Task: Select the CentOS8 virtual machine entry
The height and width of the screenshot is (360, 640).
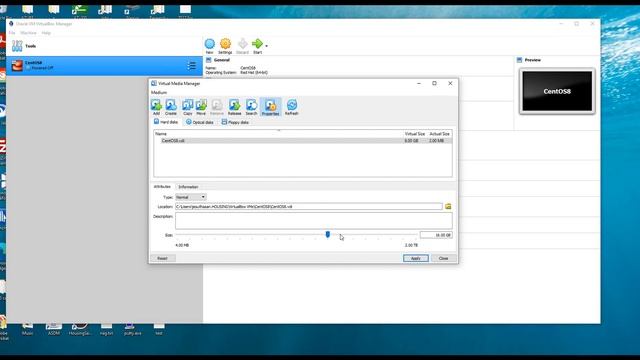Action: coord(104,66)
